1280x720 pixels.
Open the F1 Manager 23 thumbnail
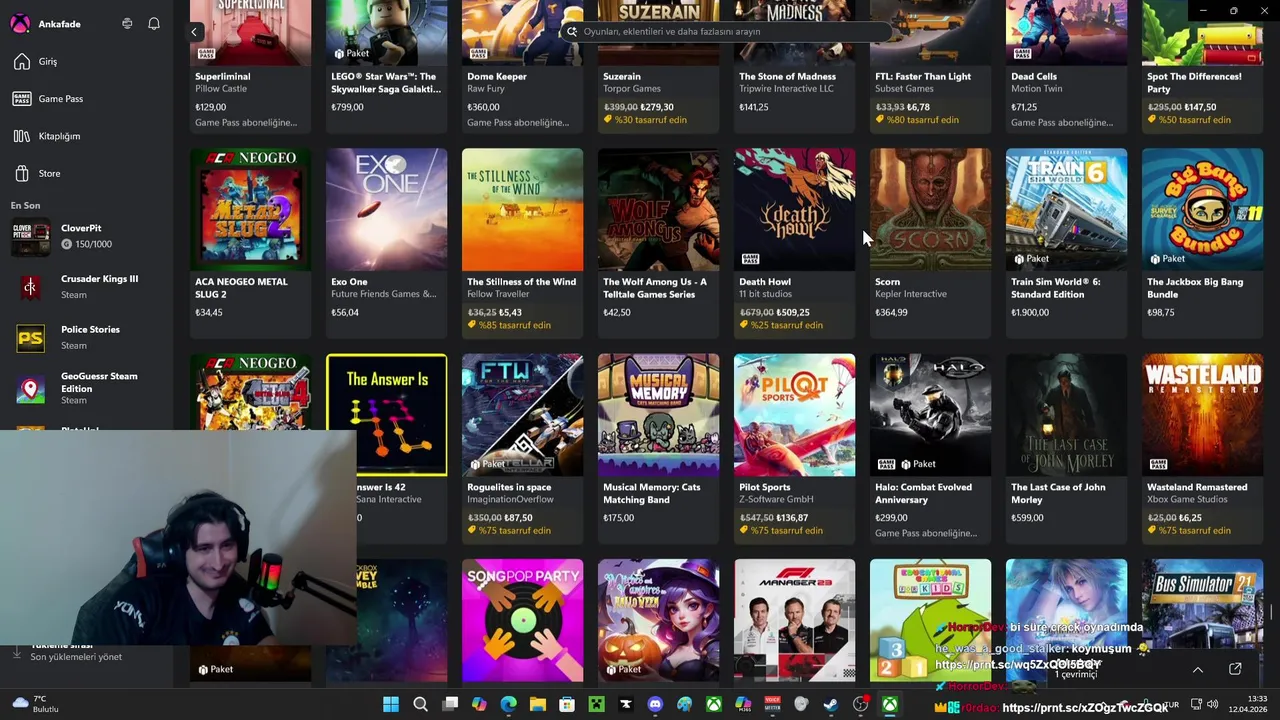click(795, 620)
